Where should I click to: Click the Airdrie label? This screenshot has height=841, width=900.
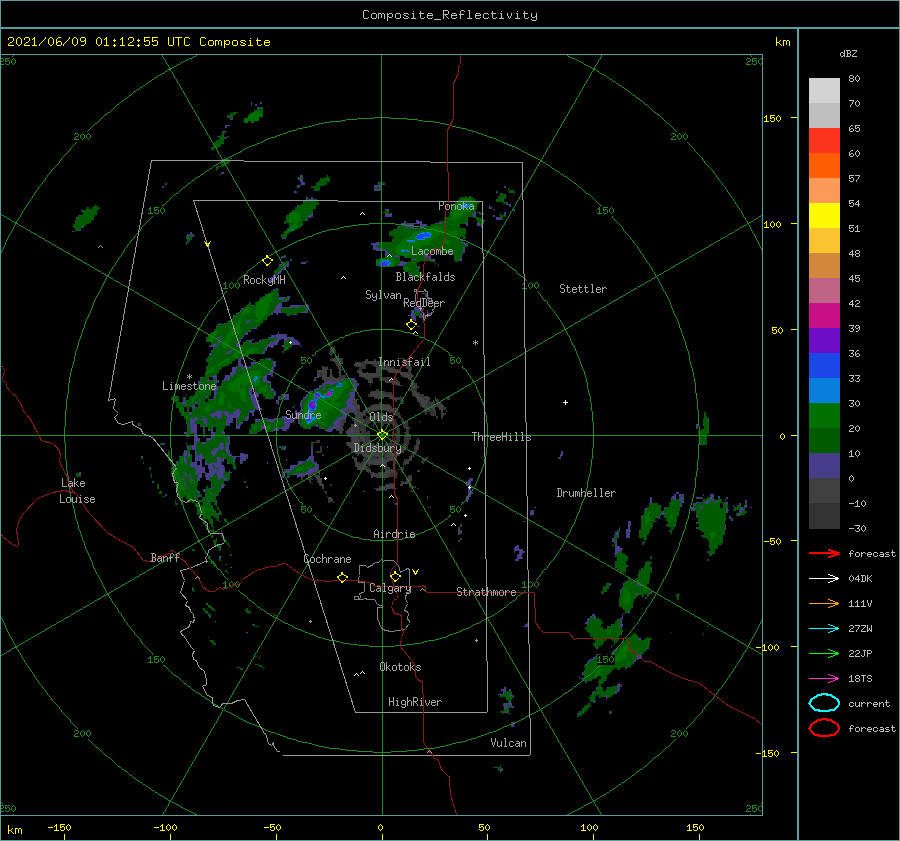[x=394, y=534]
